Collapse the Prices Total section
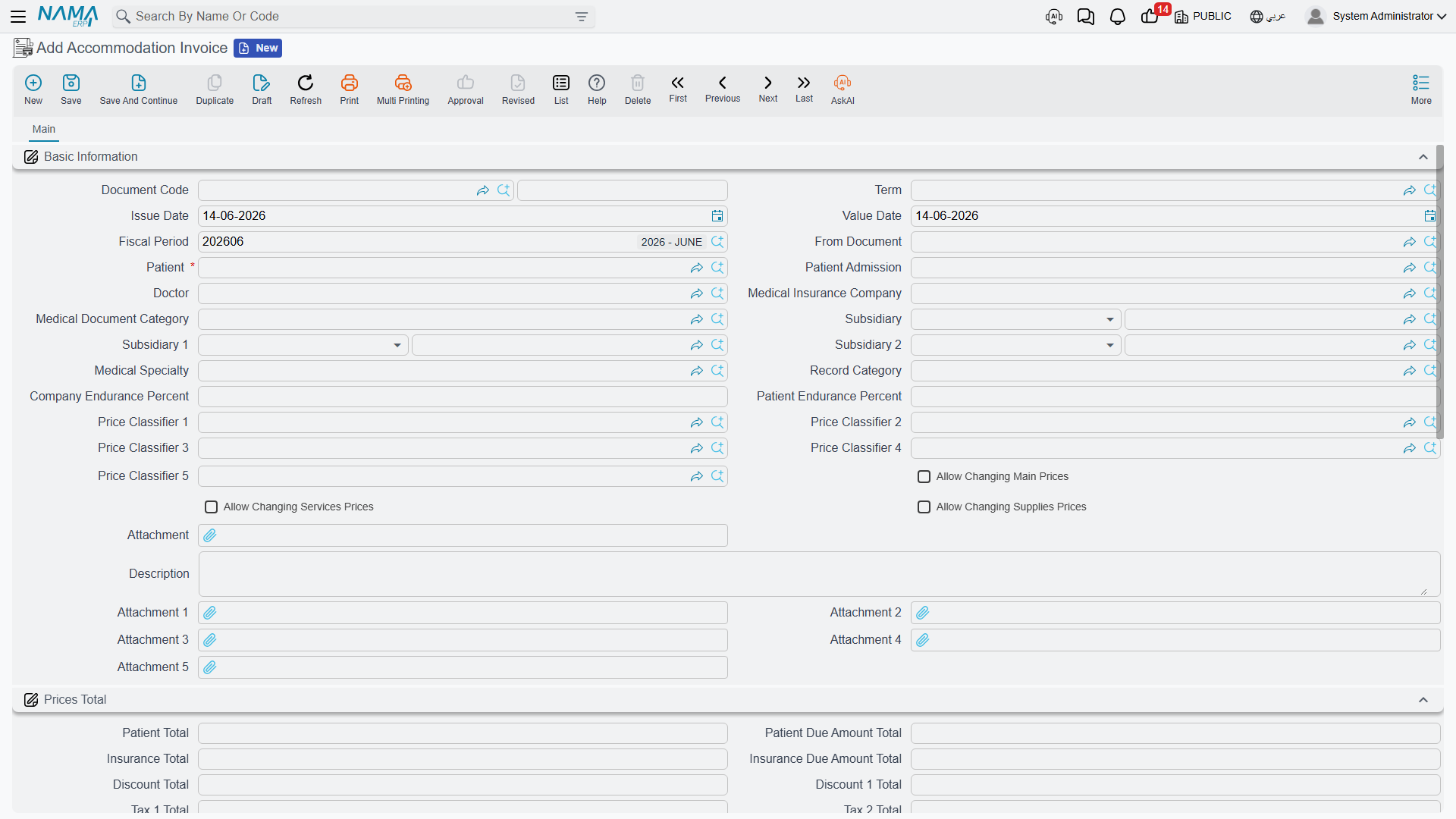1456x819 pixels. (x=1423, y=700)
